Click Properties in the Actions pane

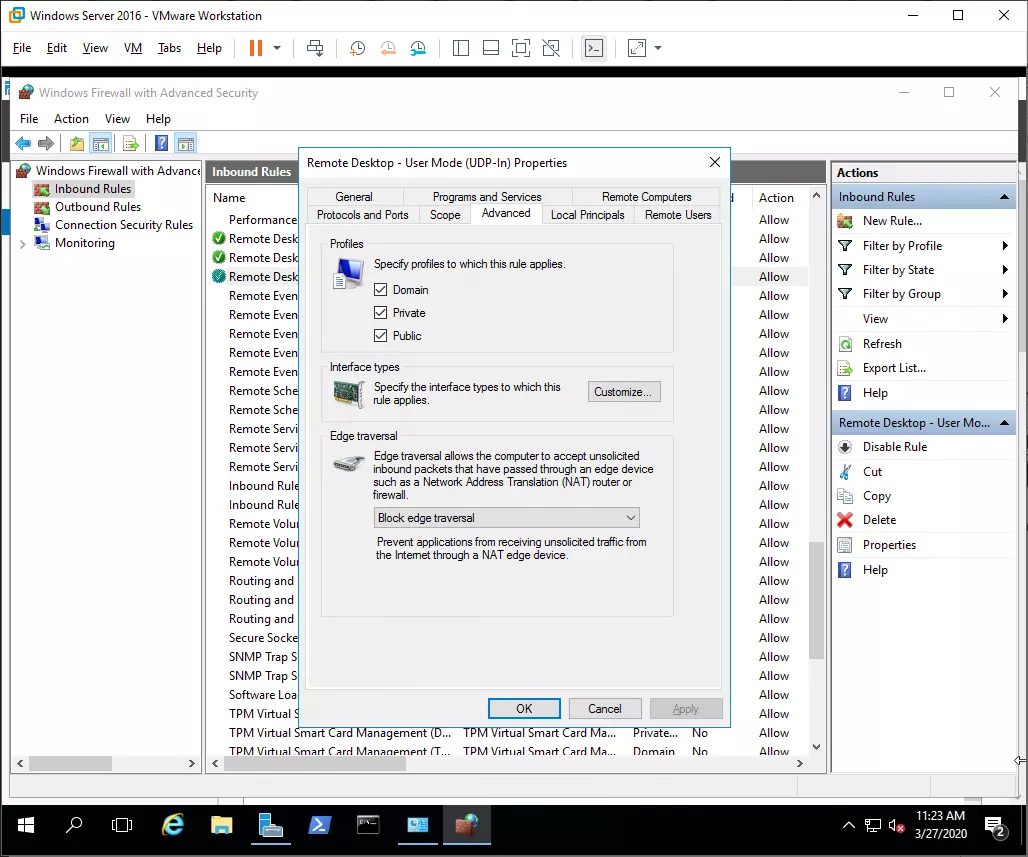[x=889, y=545]
